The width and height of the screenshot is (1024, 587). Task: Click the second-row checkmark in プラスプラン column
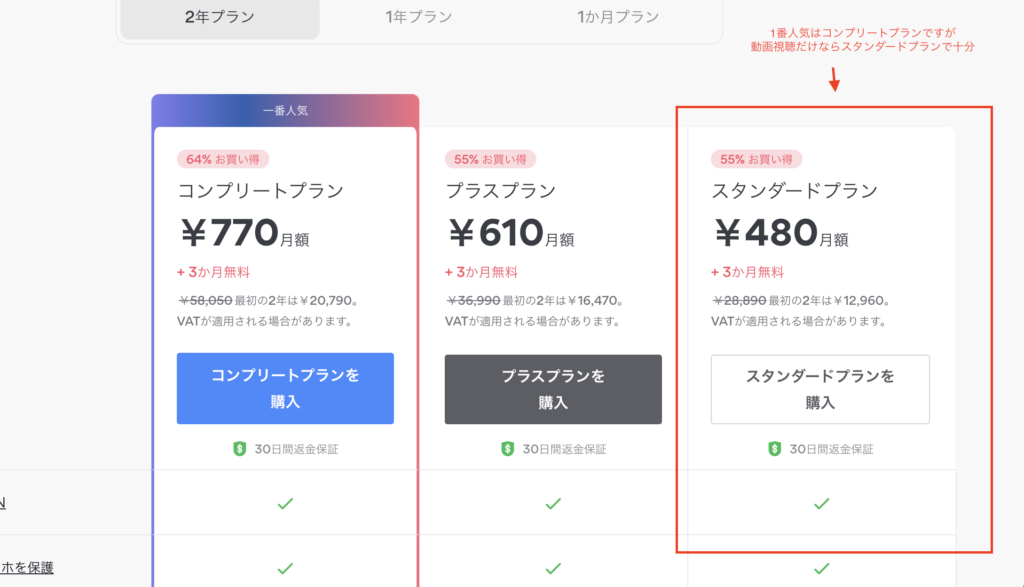553,569
